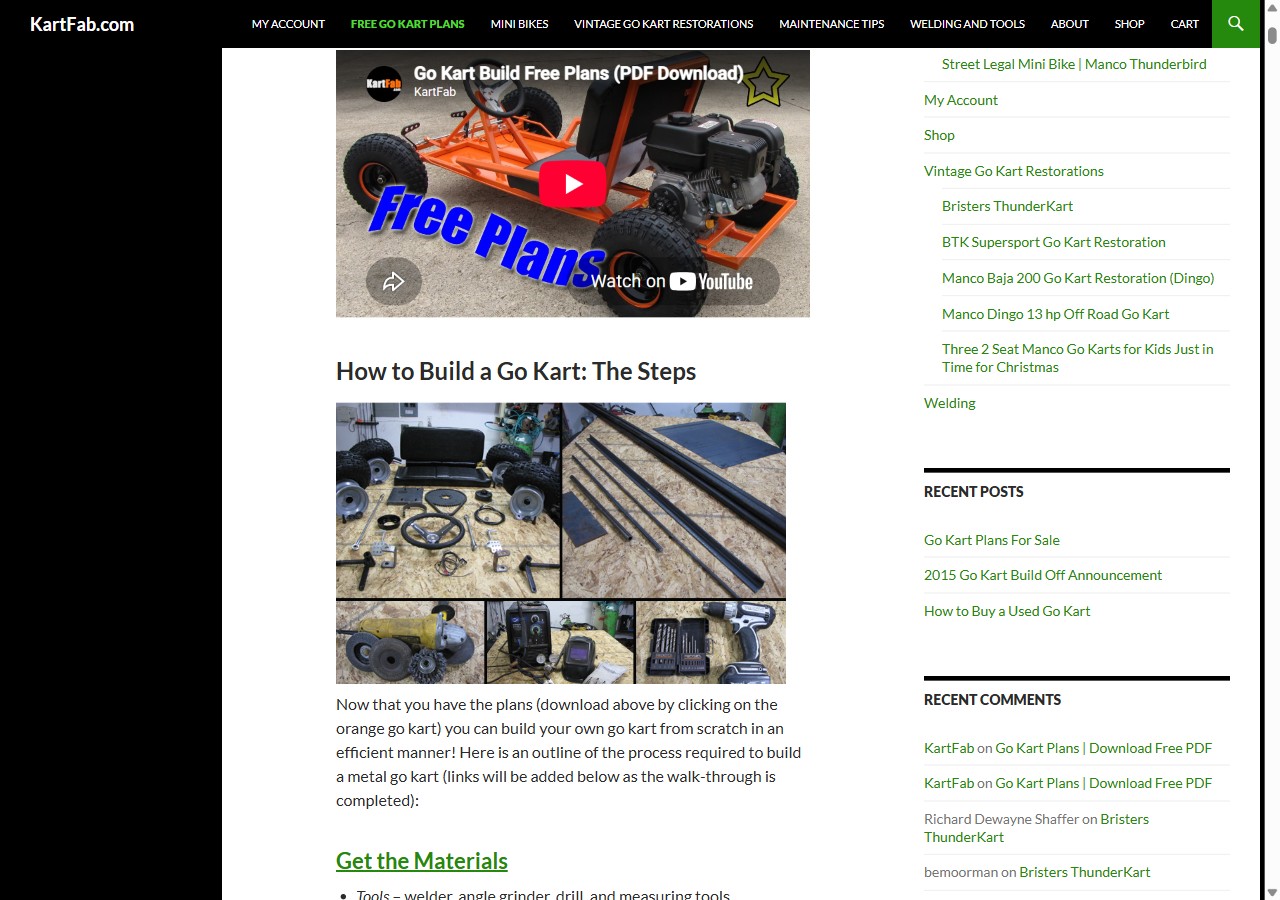Open the Get the Materials link
Screen dimensions: 1280x900
click(x=422, y=861)
